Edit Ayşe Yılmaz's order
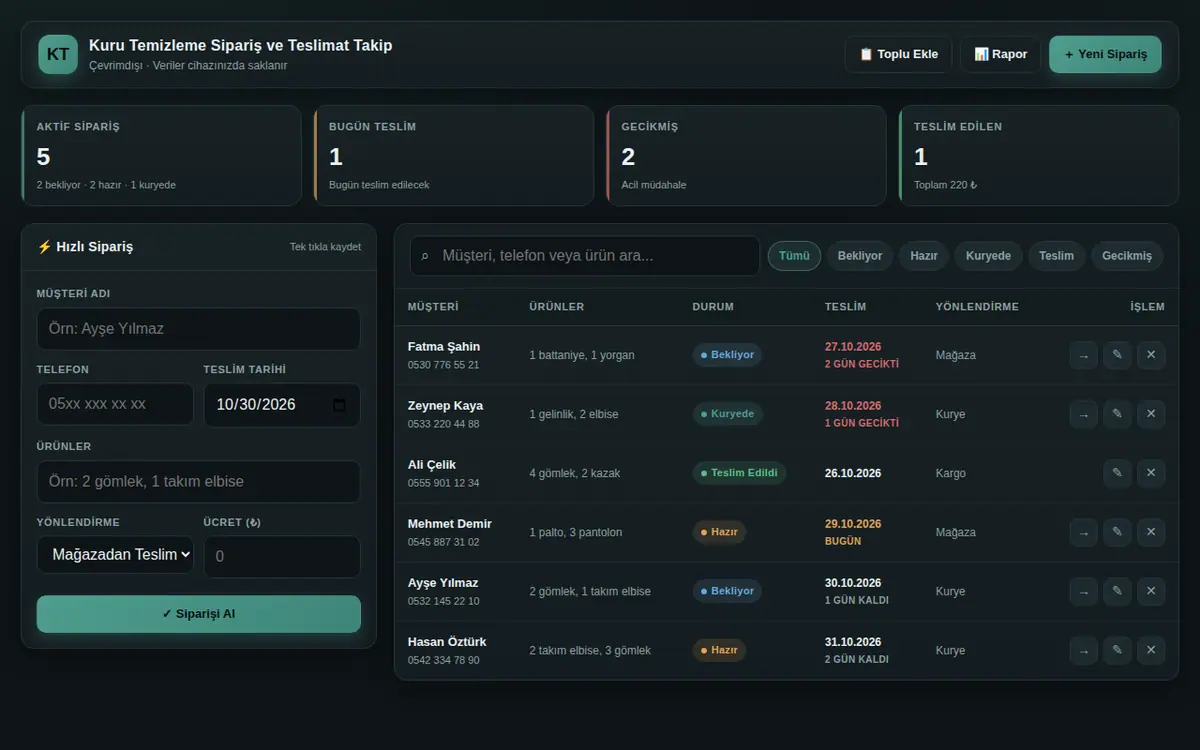Image resolution: width=1200 pixels, height=750 pixels. tap(1117, 591)
